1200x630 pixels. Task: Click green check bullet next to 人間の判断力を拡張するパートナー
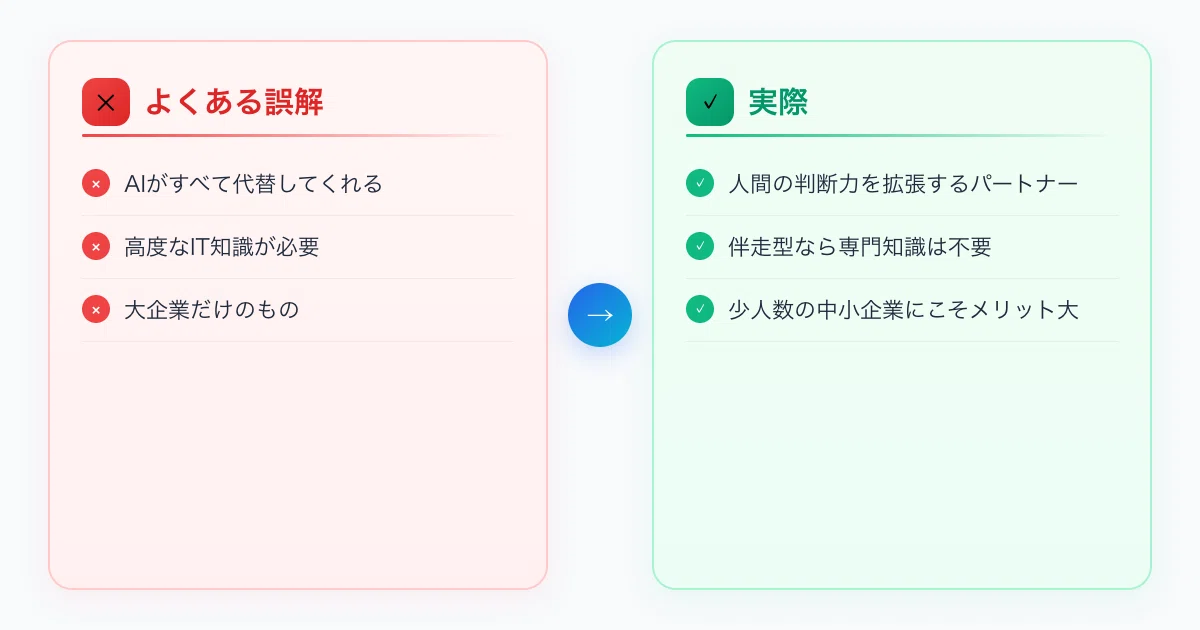click(x=700, y=184)
